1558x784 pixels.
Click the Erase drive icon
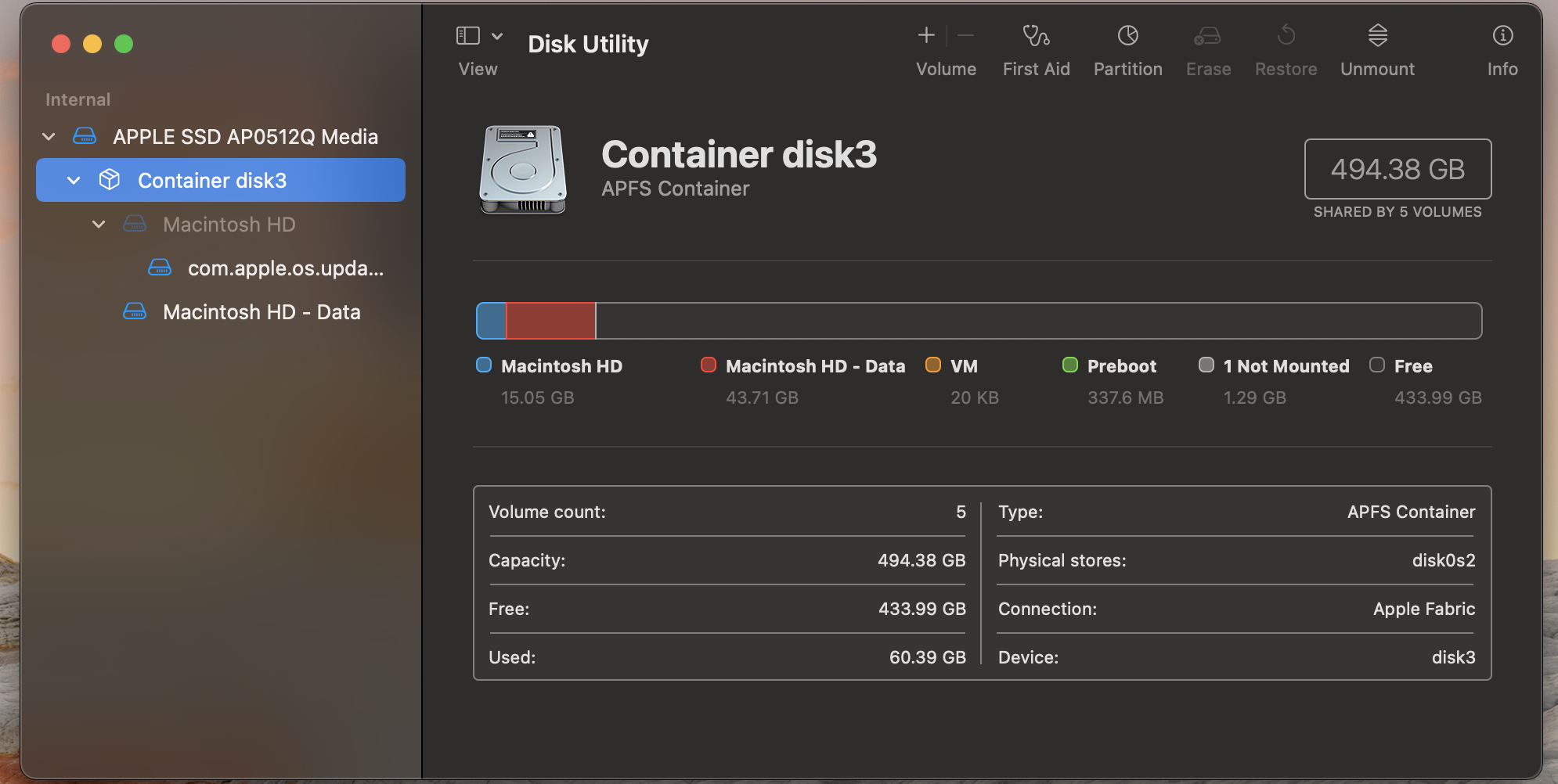point(1207,36)
